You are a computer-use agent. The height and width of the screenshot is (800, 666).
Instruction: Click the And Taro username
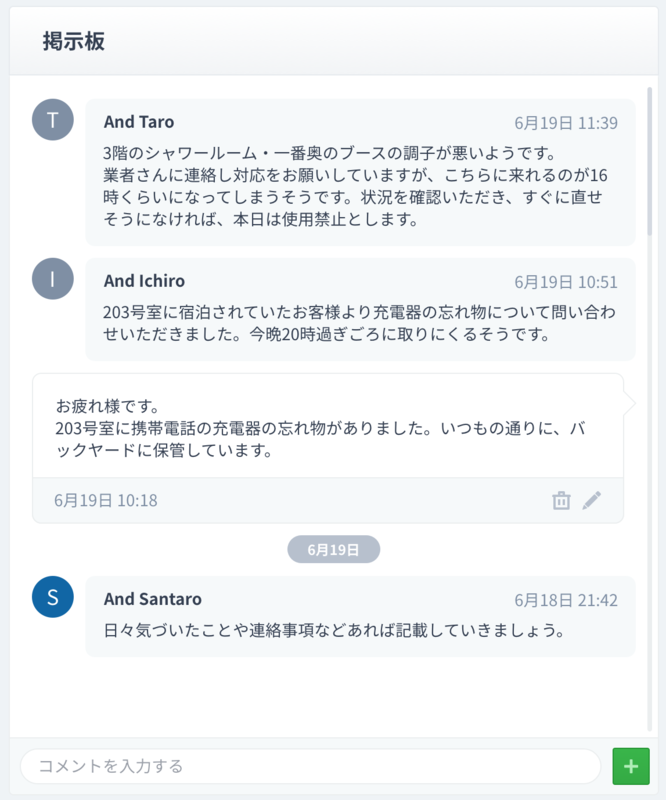(x=139, y=122)
